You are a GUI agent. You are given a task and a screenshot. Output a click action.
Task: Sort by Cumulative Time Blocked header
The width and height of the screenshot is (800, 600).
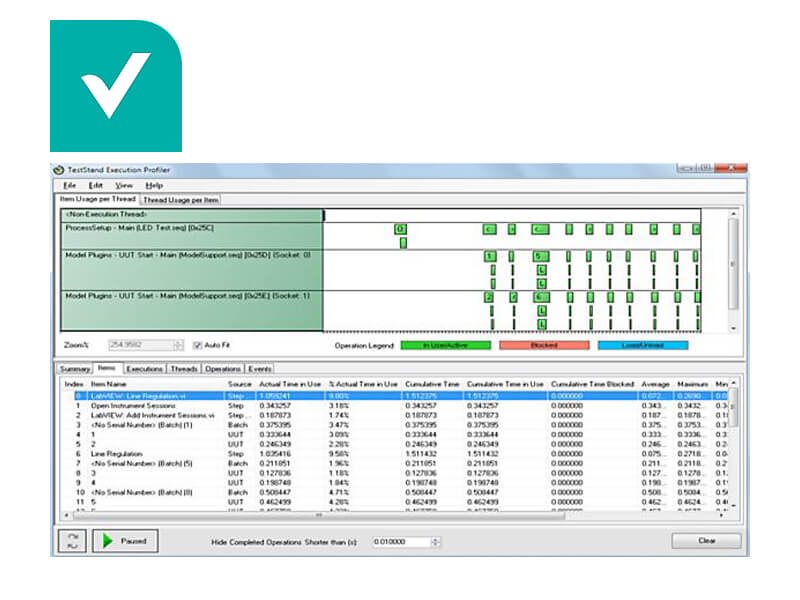(592, 384)
